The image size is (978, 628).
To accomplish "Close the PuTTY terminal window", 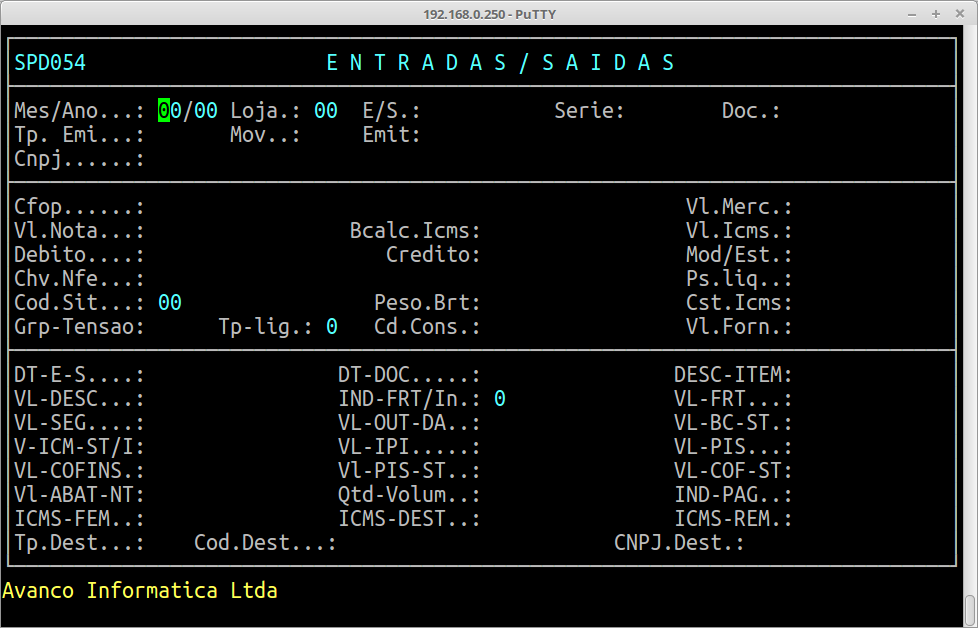I will click(x=959, y=14).
